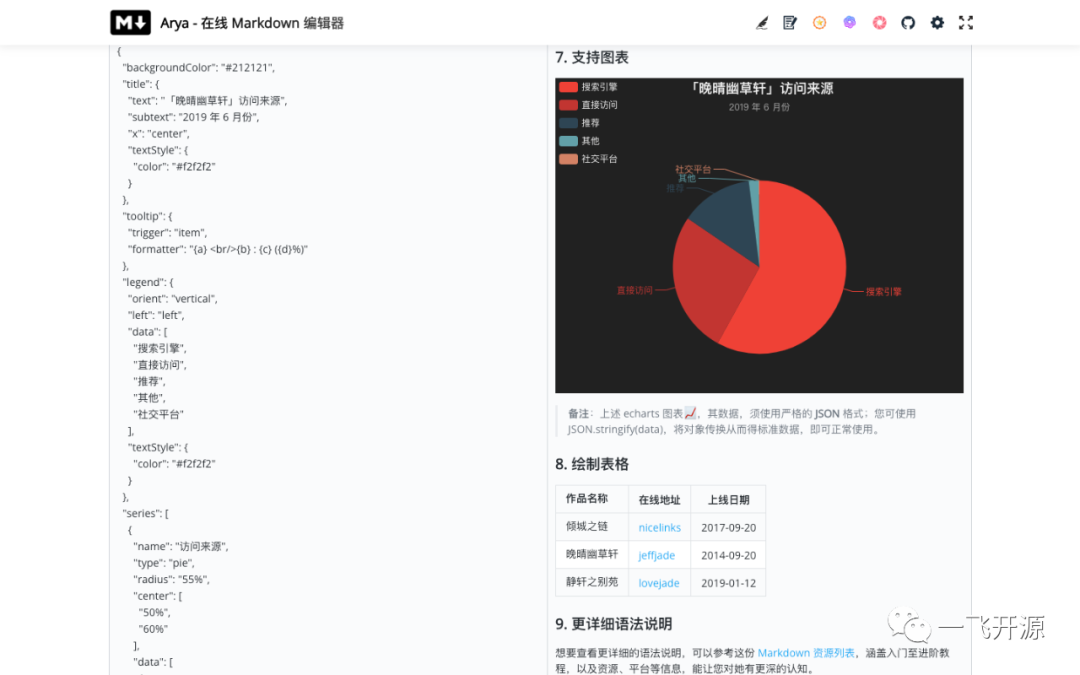Viewport: 1080px width, 675px height.
Task: Open the jeffjade link in the table
Action: (656, 555)
